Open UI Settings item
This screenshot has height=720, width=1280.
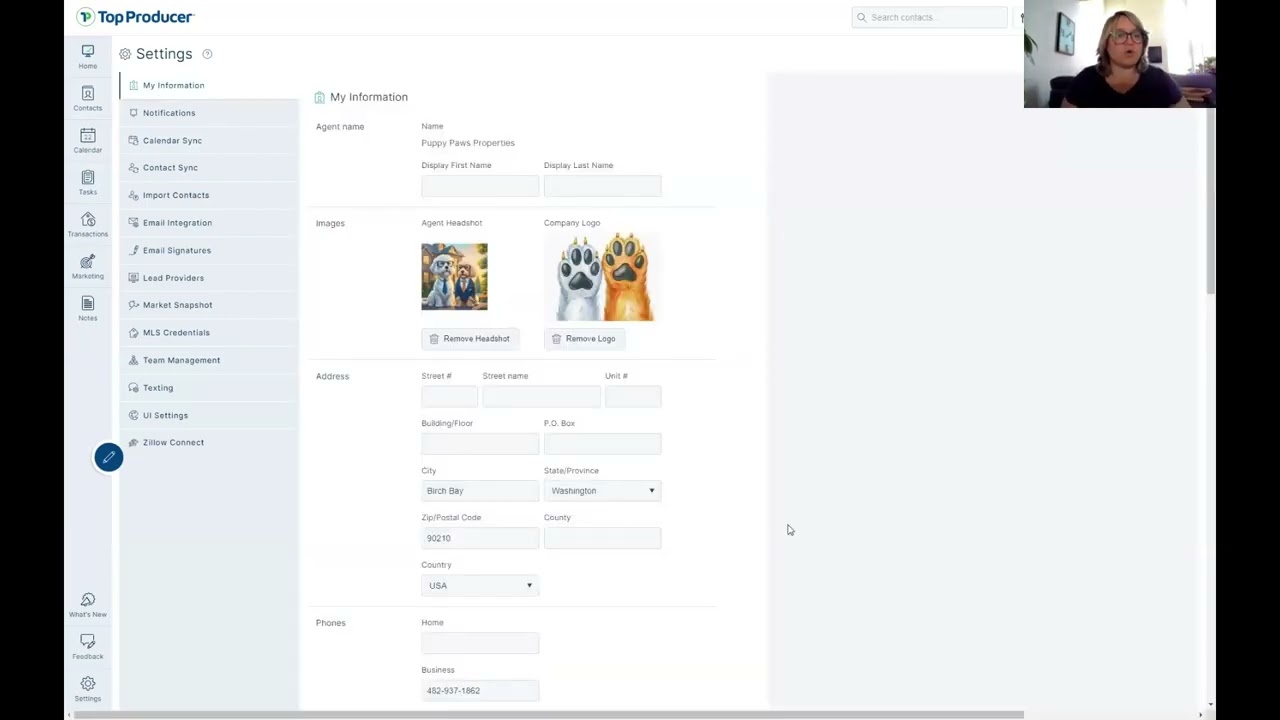click(209, 415)
